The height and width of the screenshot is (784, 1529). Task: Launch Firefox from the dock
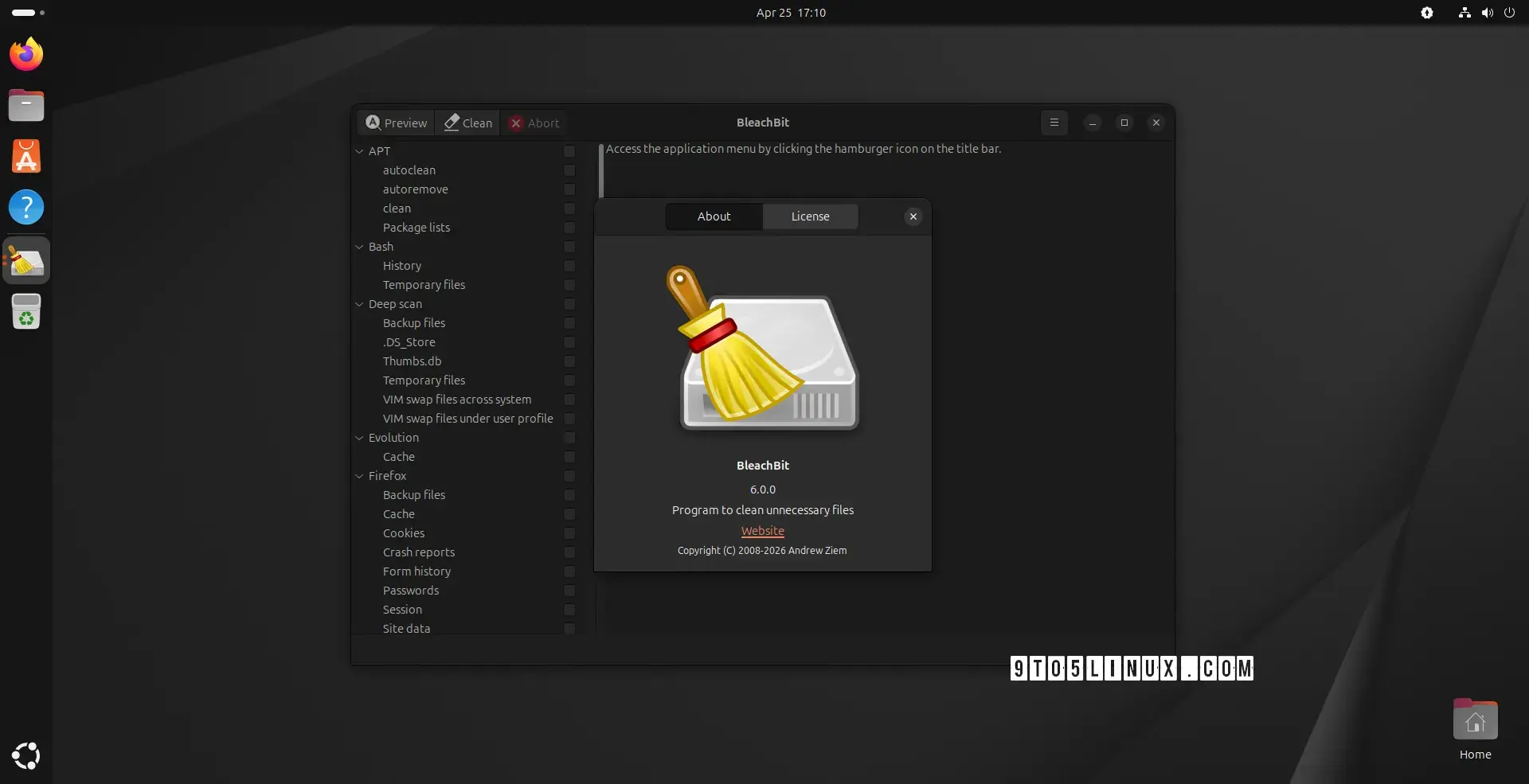(x=25, y=53)
